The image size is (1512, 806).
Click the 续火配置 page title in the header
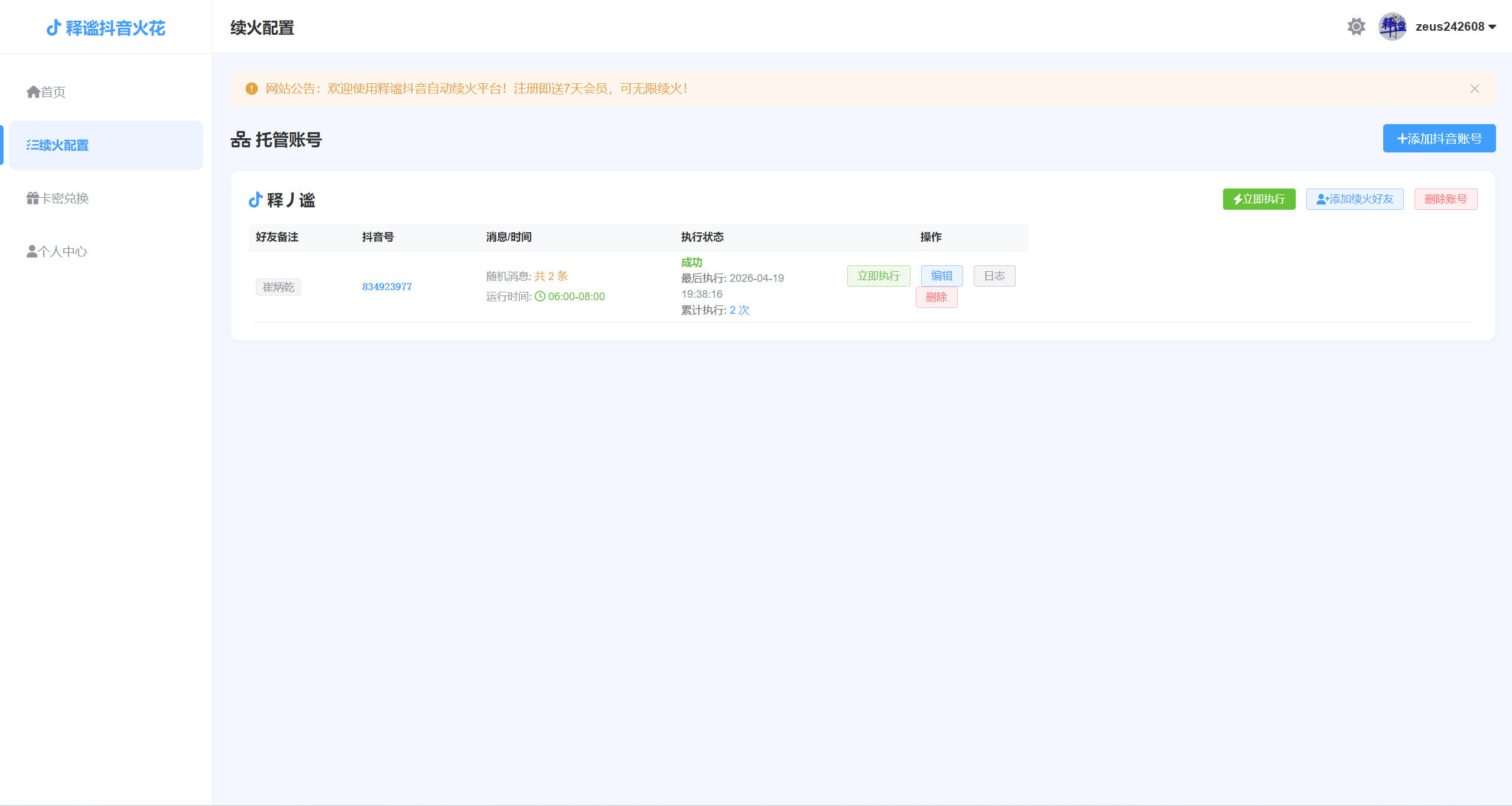point(262,28)
